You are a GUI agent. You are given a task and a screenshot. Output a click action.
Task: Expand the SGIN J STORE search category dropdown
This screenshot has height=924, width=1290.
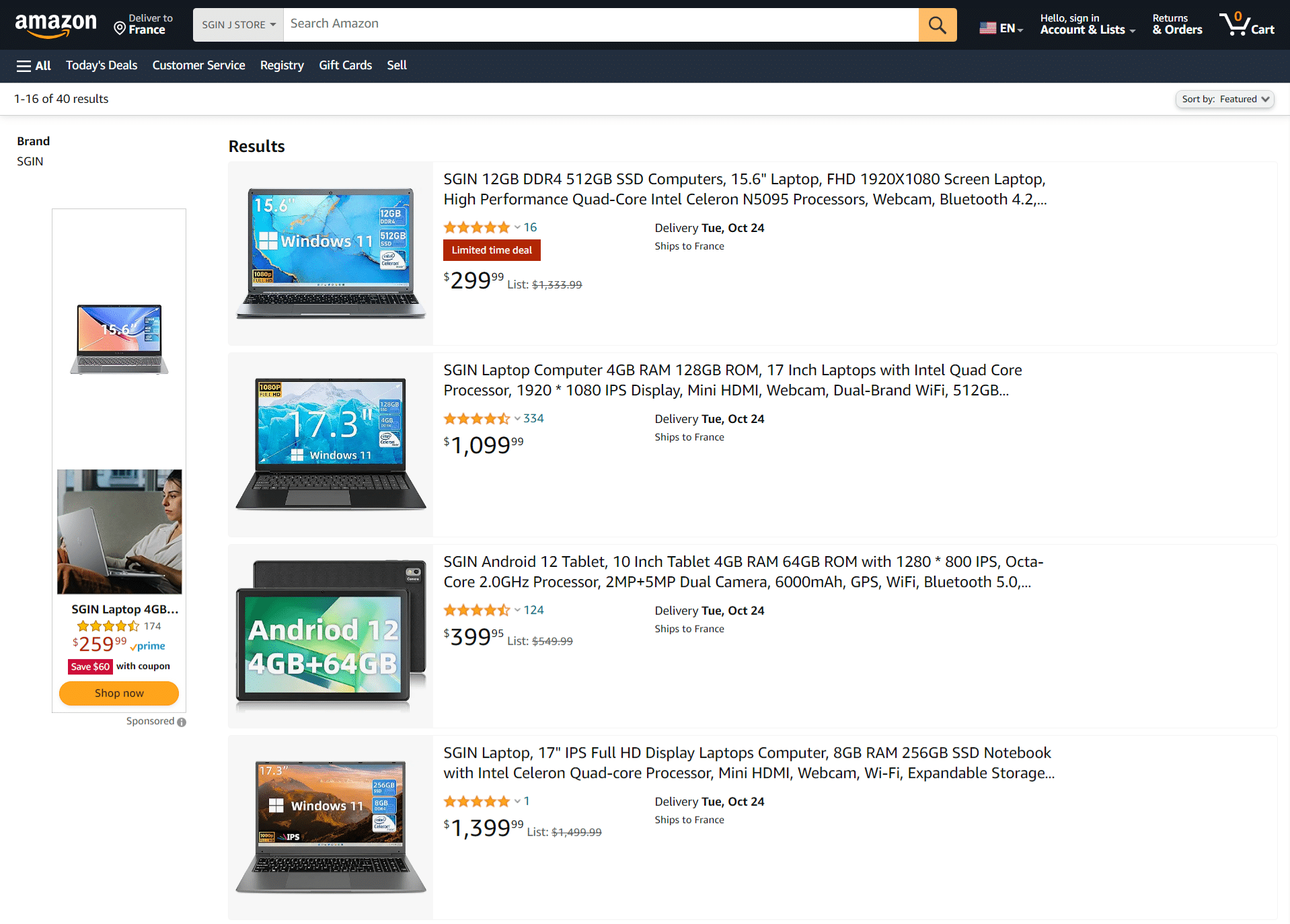[238, 25]
